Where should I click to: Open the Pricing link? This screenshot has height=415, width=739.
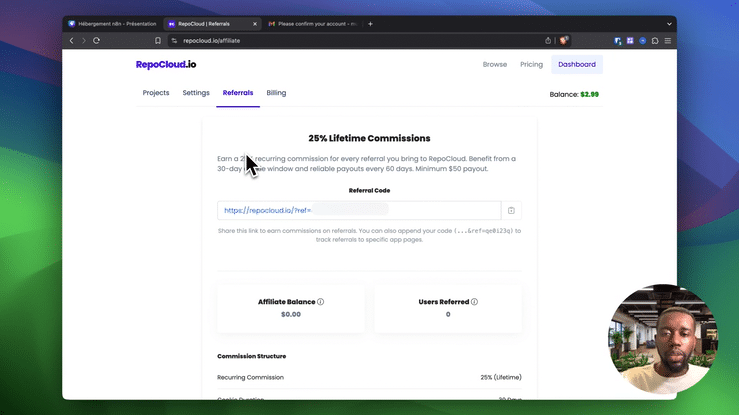tap(531, 65)
